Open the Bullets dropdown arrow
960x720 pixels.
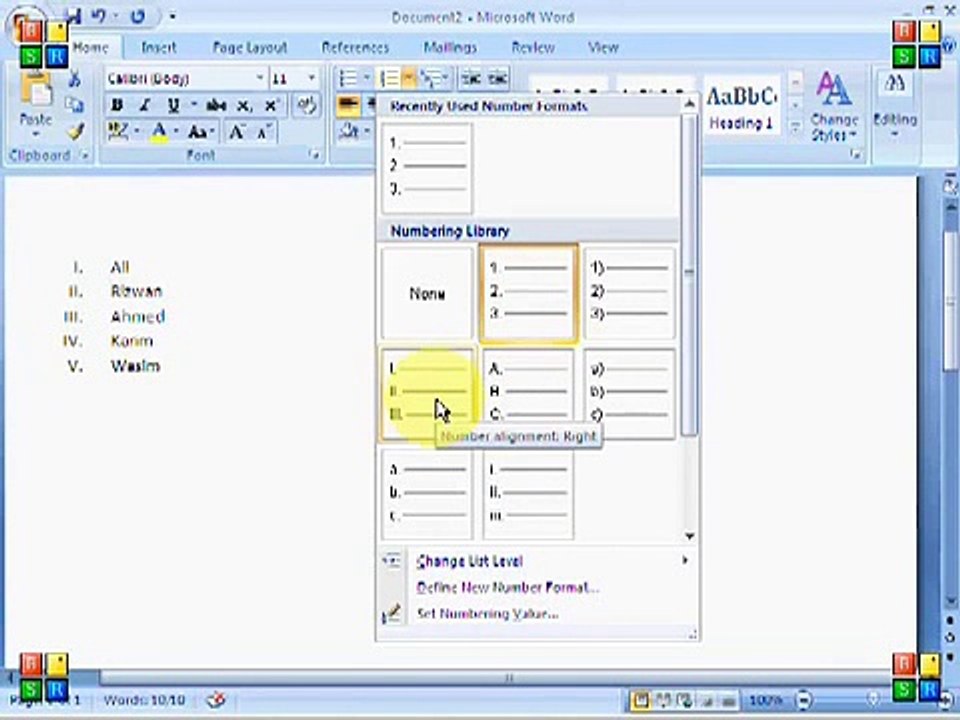pos(367,78)
